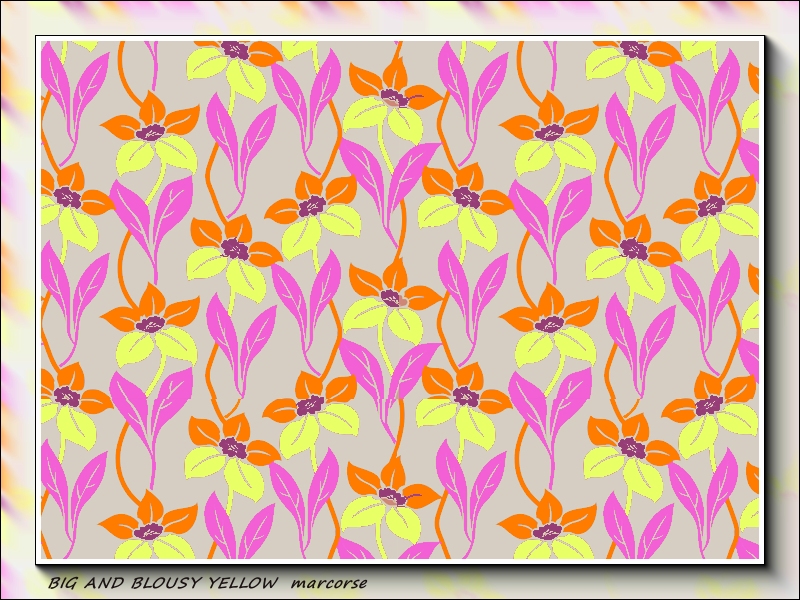The width and height of the screenshot is (800, 600).
Task: Open the floral pattern image at its center
Action: click(400, 300)
